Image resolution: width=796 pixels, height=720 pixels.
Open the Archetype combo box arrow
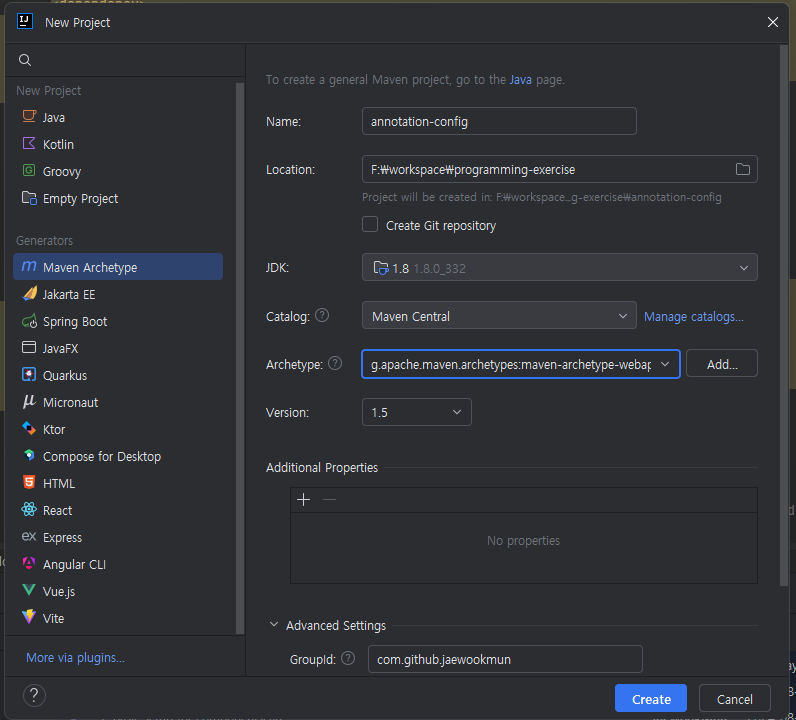[665, 364]
